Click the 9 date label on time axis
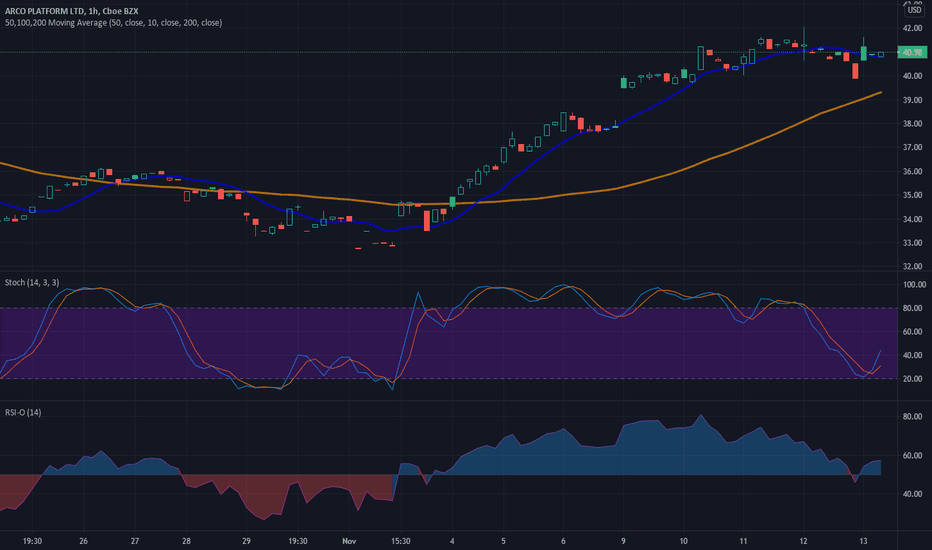This screenshot has width=932, height=550. pos(623,541)
